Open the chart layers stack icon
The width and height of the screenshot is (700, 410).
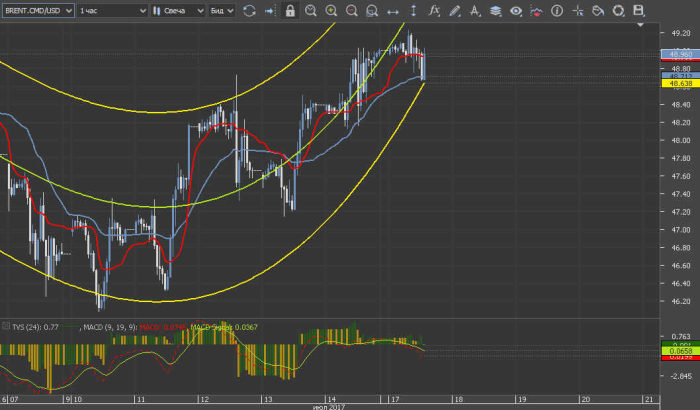[495, 11]
